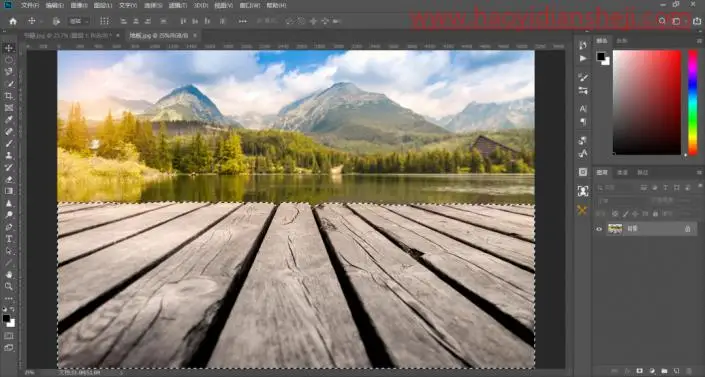705x377 pixels.
Task: Open the 文件 (File) menu
Action: tap(30, 5)
